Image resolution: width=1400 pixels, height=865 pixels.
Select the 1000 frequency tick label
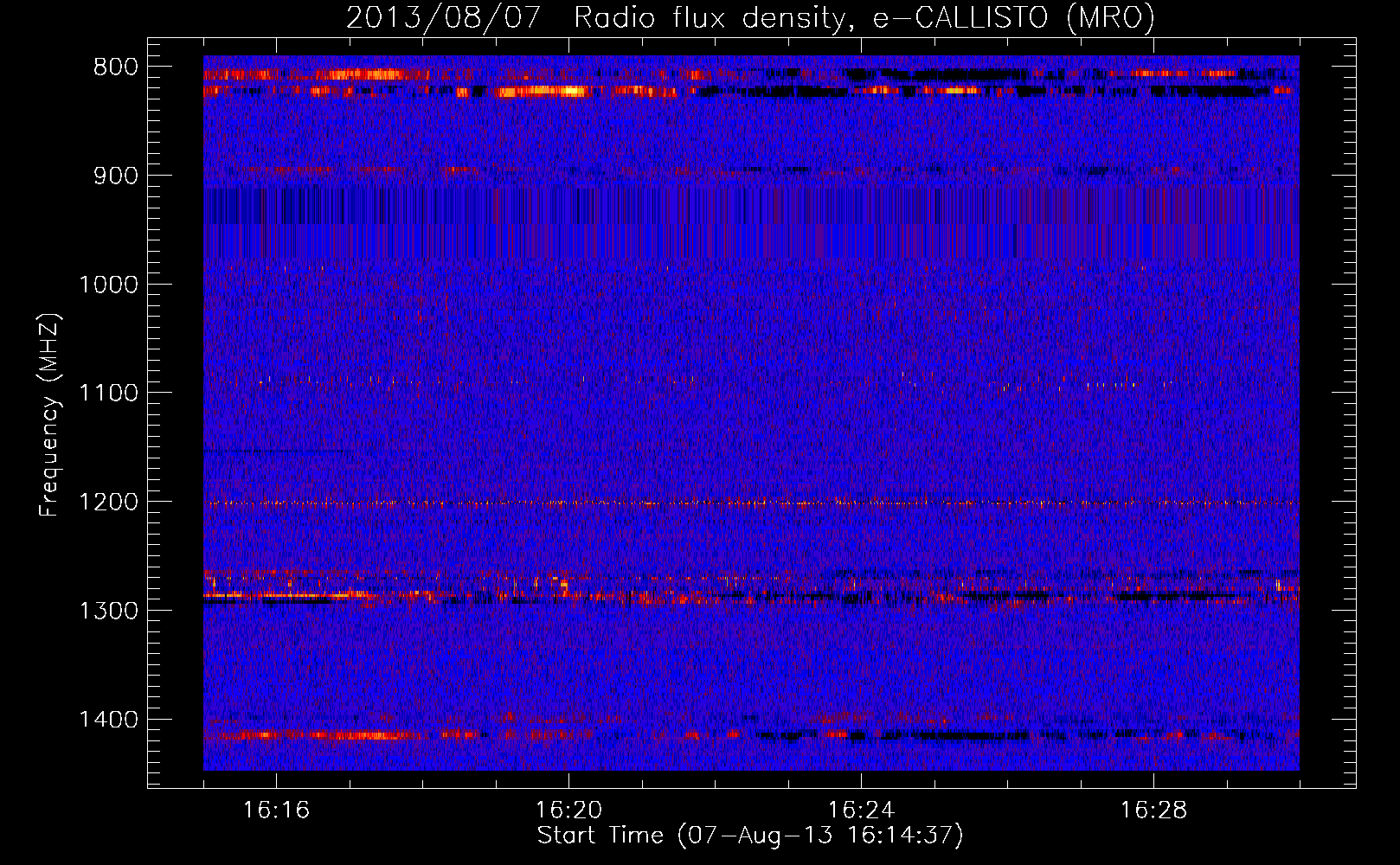[x=108, y=285]
